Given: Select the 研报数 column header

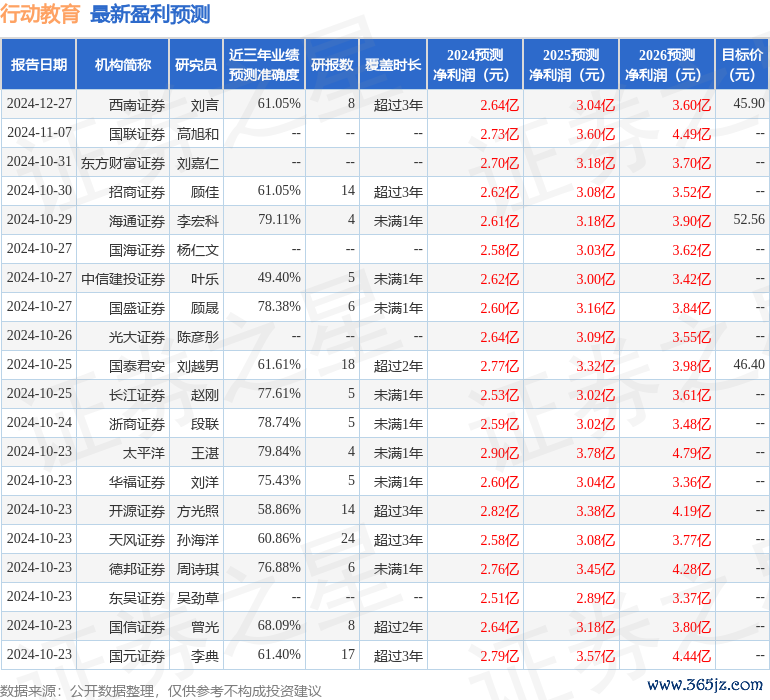Looking at the screenshot, I should click(332, 64).
